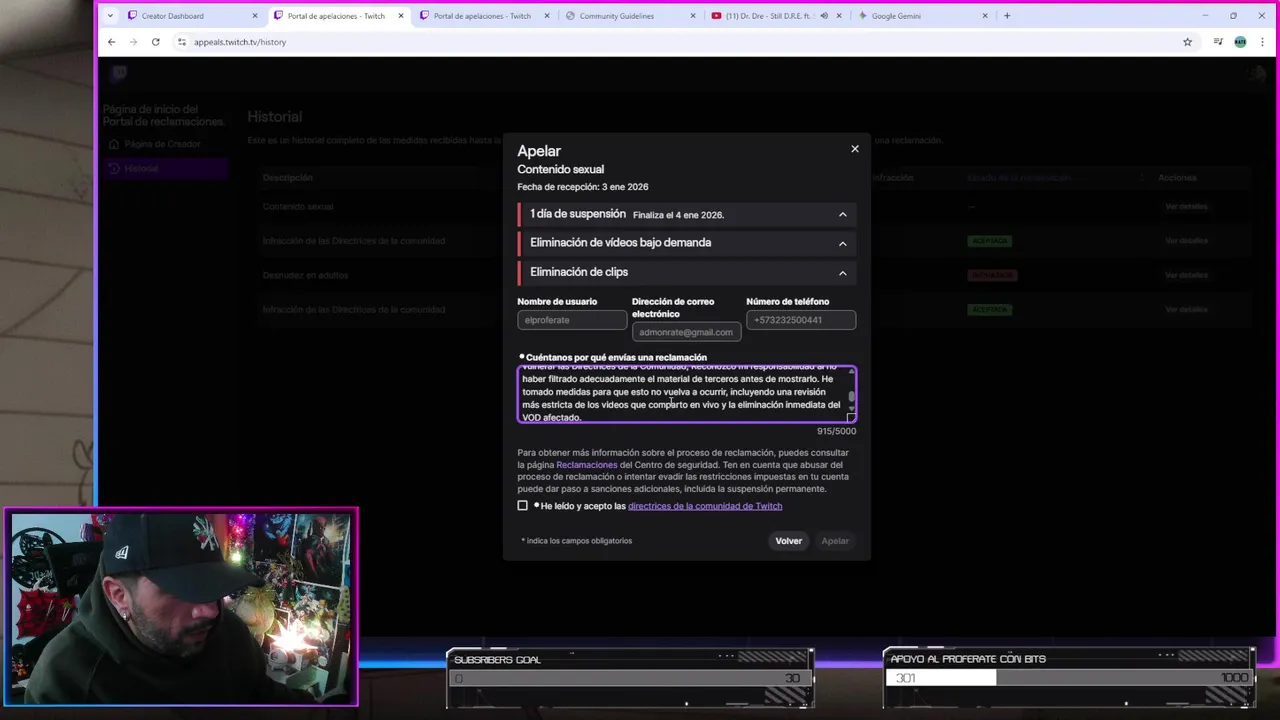This screenshot has height=720, width=1280.
Task: Click the 'Número de teléfono' field
Action: [x=801, y=320]
